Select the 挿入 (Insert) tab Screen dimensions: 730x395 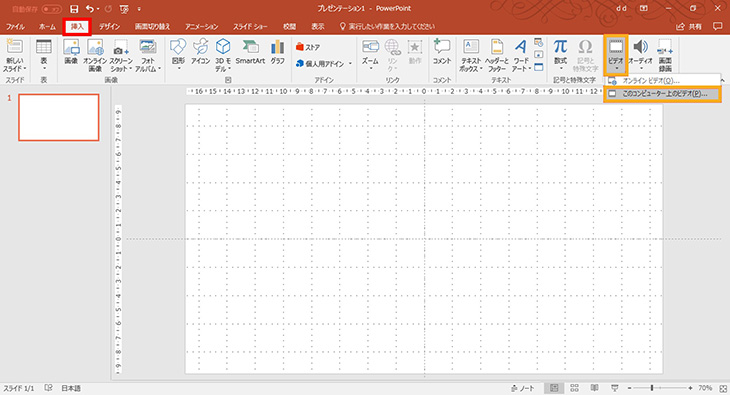77,27
